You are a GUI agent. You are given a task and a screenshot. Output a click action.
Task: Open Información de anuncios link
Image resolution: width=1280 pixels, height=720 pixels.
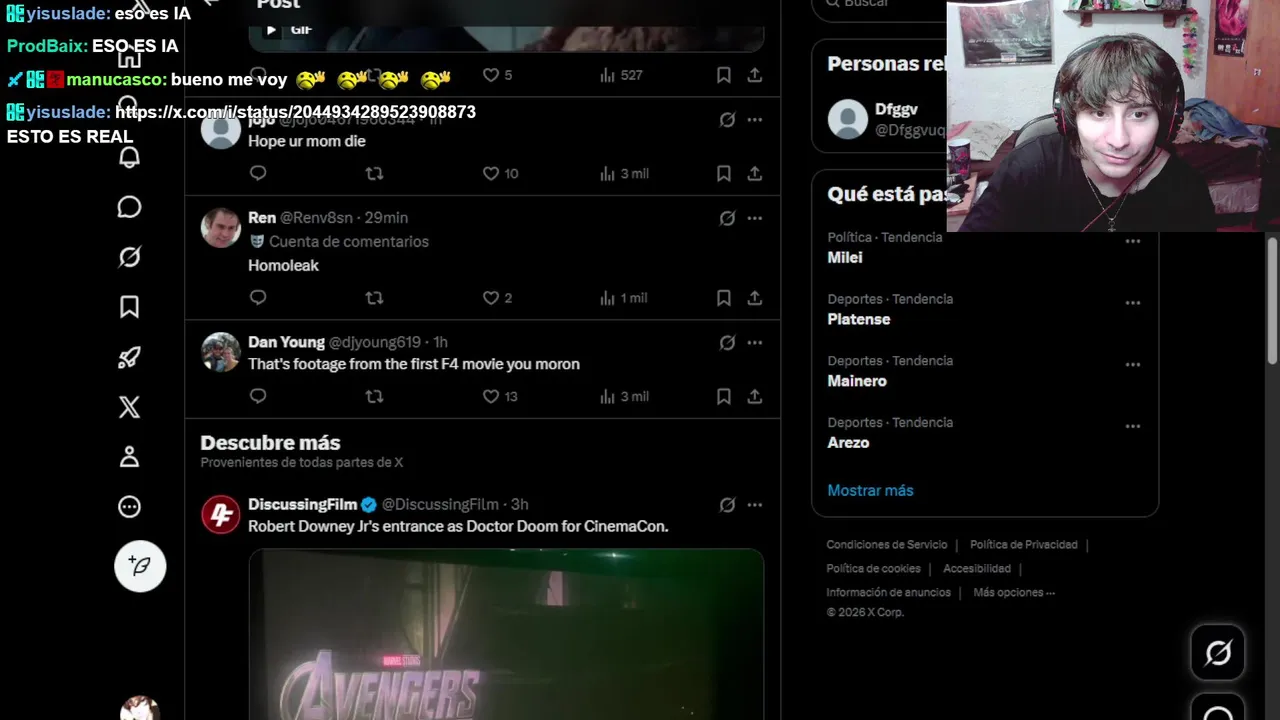click(x=888, y=593)
